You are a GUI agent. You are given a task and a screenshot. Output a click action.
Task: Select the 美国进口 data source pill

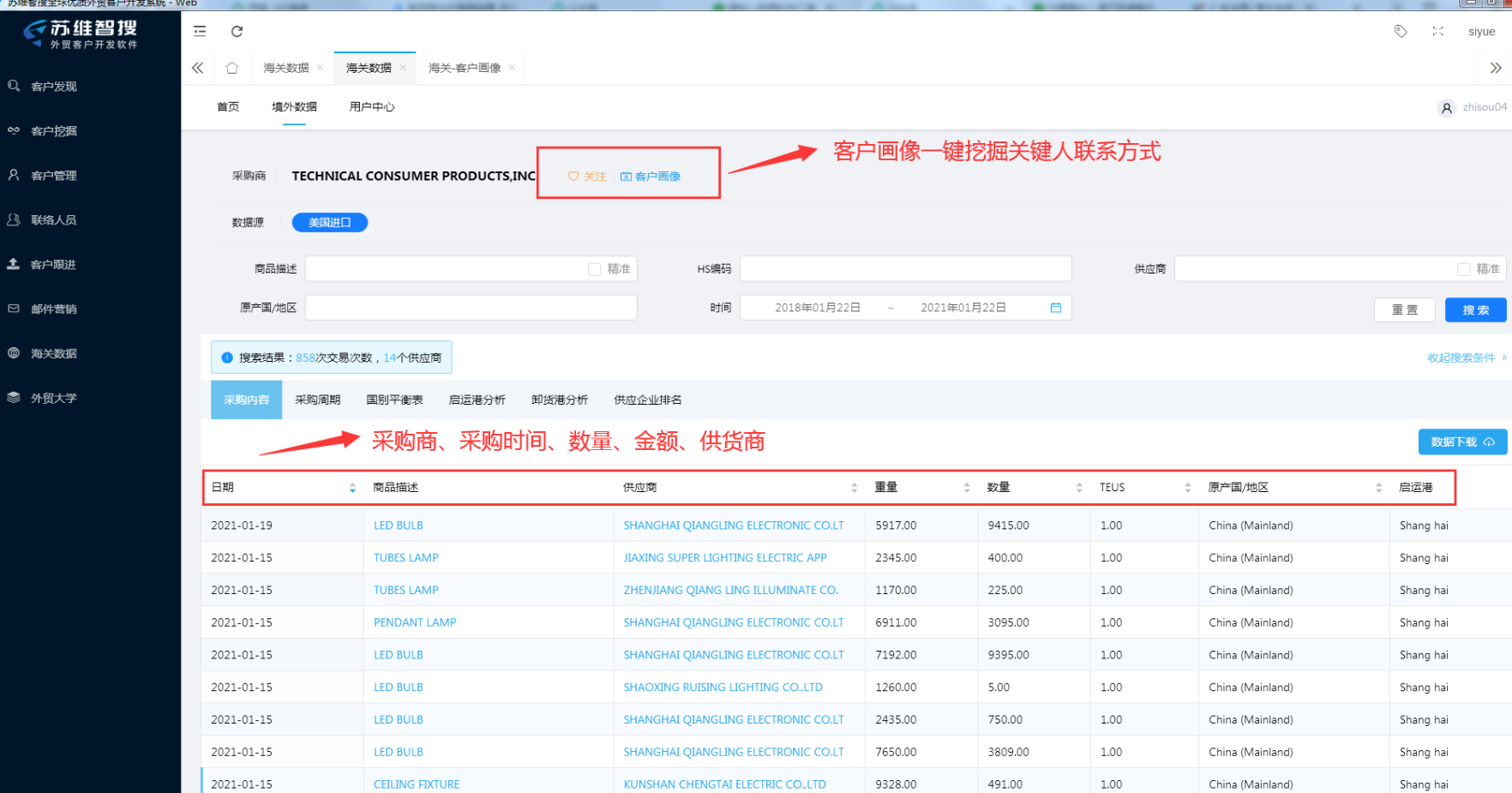click(x=330, y=223)
